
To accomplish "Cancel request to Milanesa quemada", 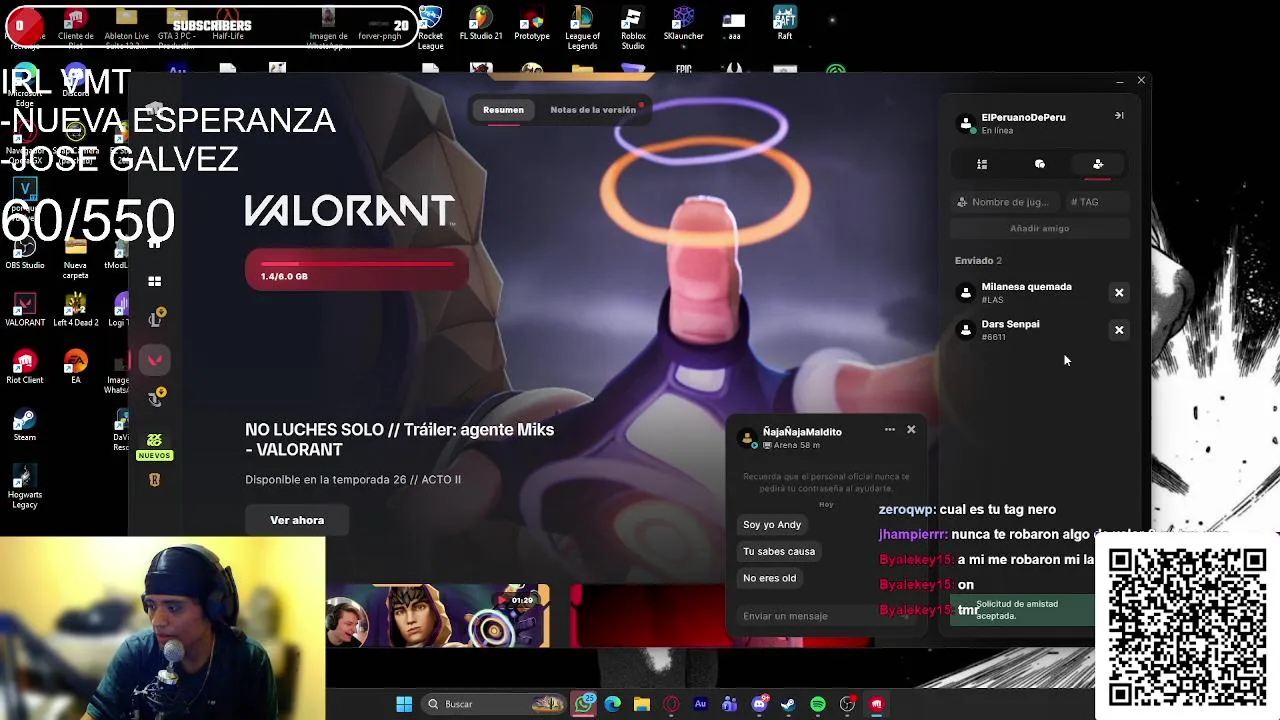I will pyautogui.click(x=1119, y=293).
